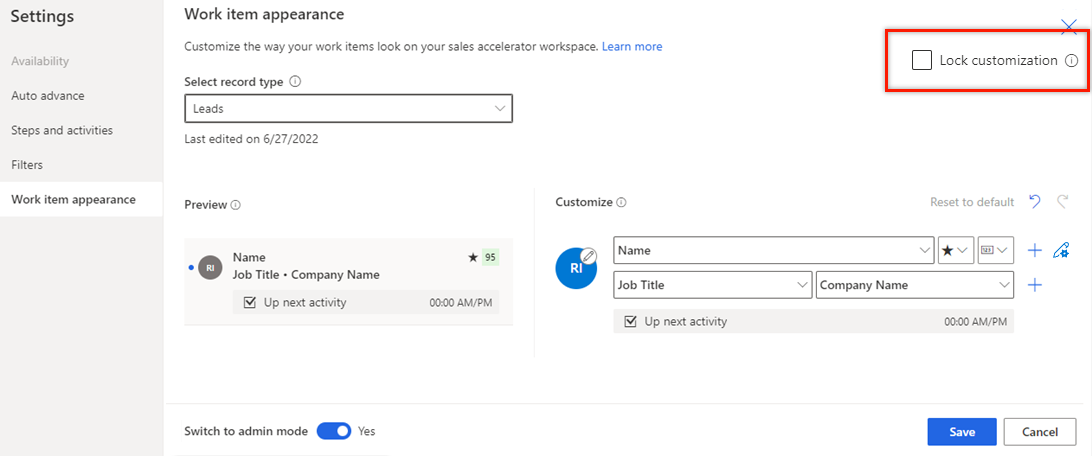The height and width of the screenshot is (456, 1092).
Task: Open the Company Name field dropdown
Action: click(915, 285)
